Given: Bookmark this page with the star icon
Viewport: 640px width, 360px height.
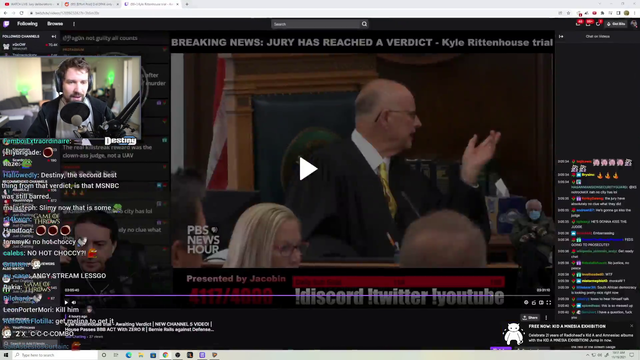Looking at the screenshot, I should [568, 13].
